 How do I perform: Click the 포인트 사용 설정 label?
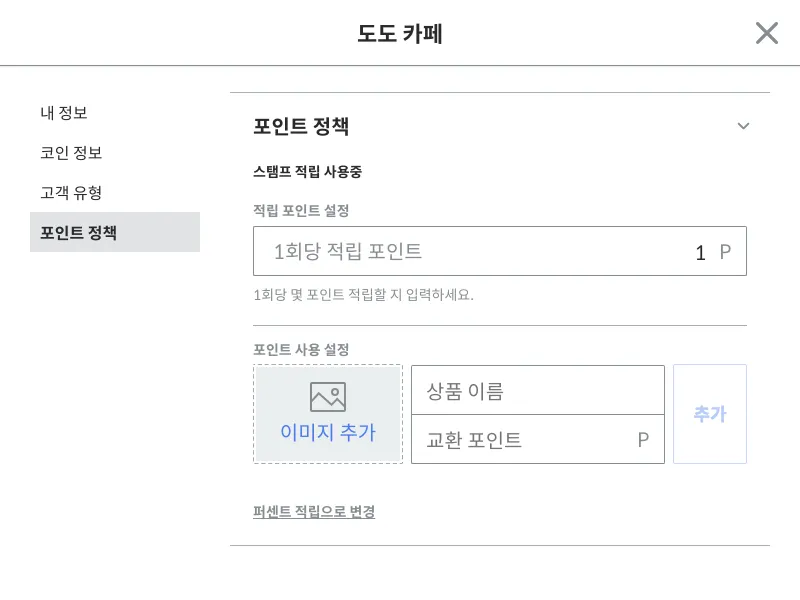click(x=301, y=349)
